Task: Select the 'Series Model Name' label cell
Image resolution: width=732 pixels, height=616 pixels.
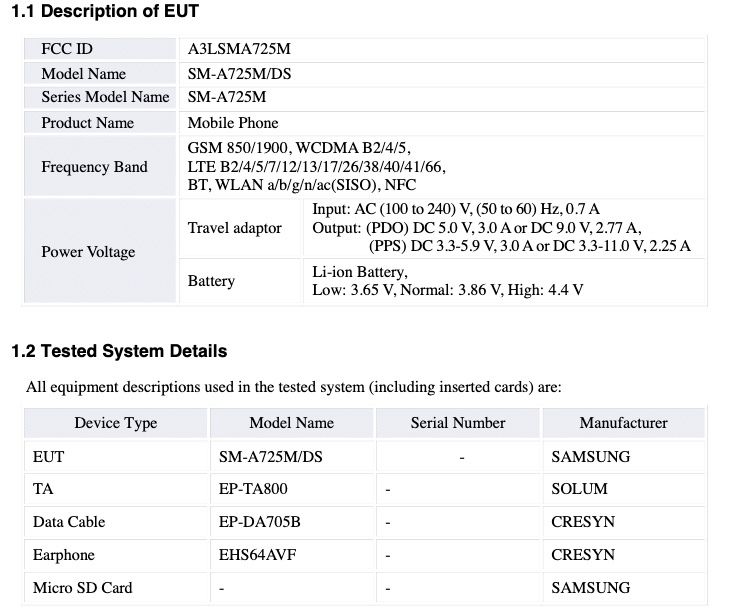Action: coord(105,98)
